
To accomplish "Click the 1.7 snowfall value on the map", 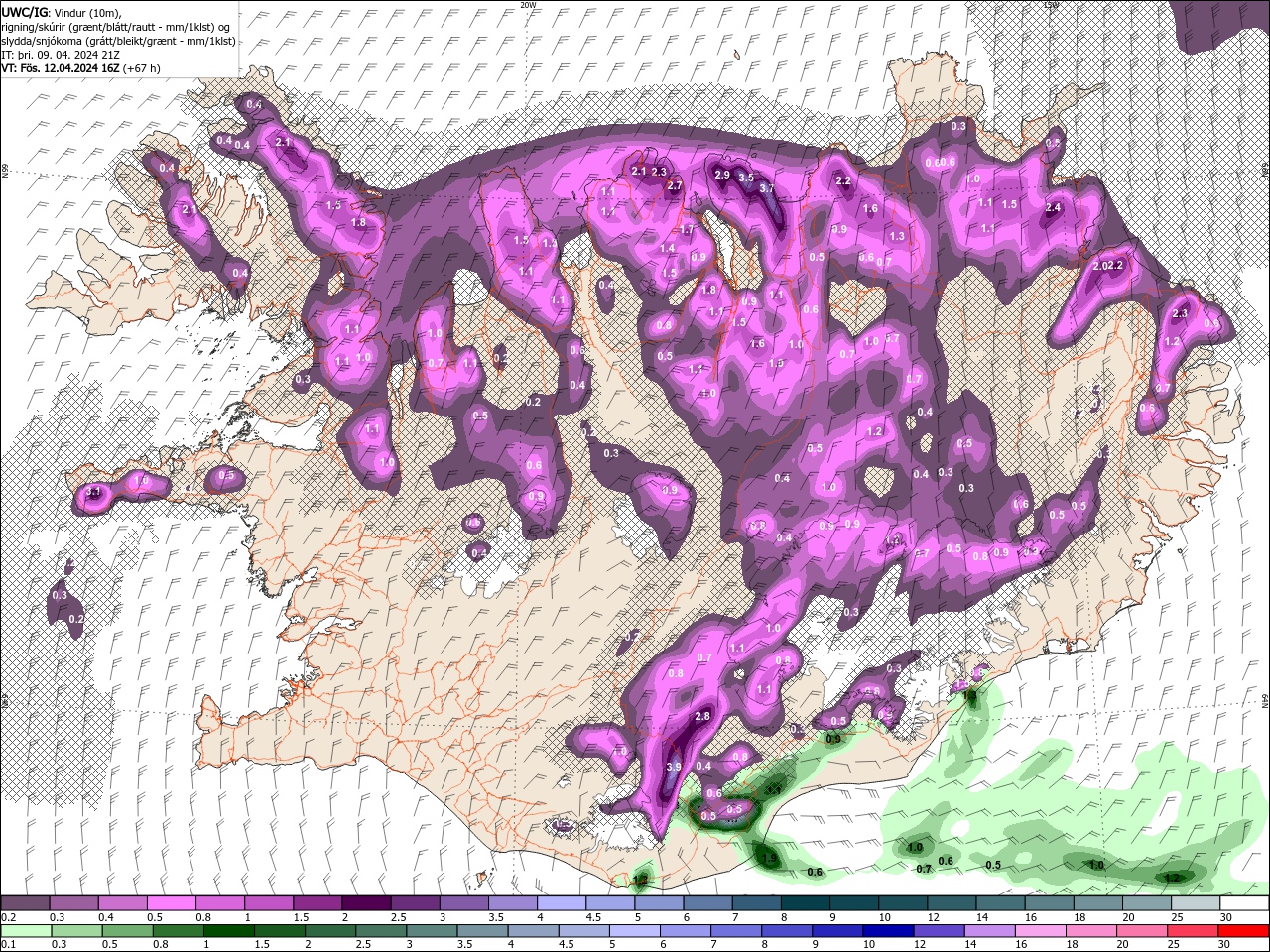I will point(687,229).
